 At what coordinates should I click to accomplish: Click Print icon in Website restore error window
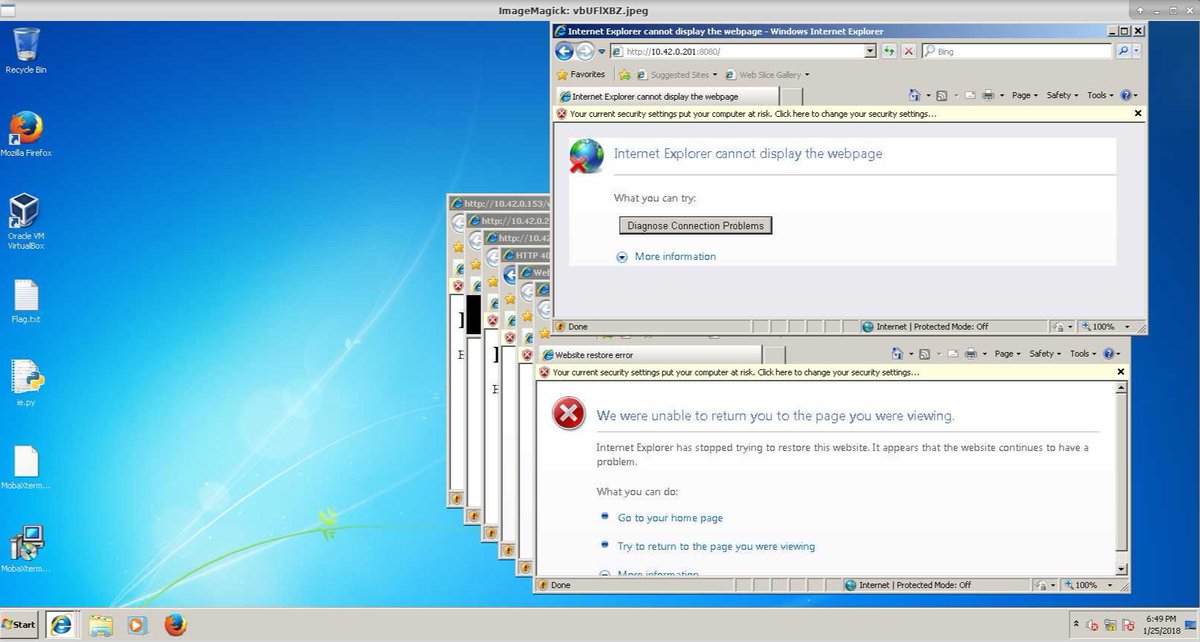click(x=970, y=354)
